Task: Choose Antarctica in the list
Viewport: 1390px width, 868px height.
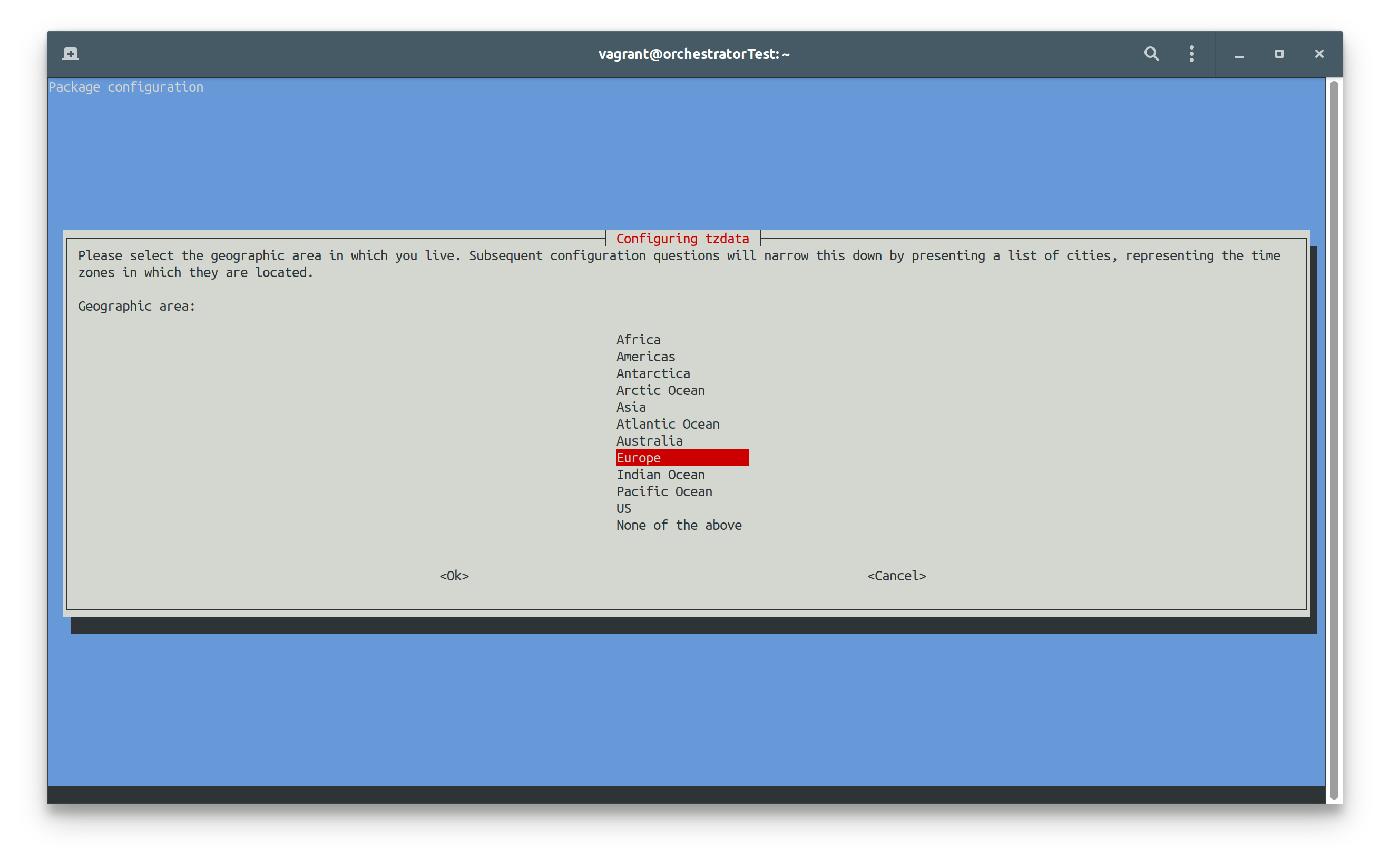Action: [x=653, y=374]
